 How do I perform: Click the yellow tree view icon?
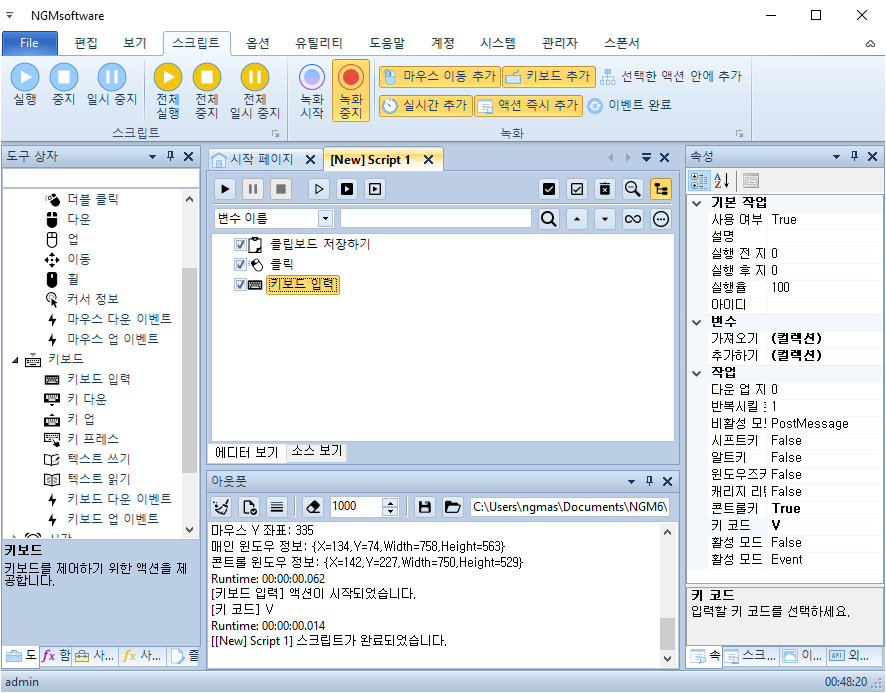pos(661,189)
